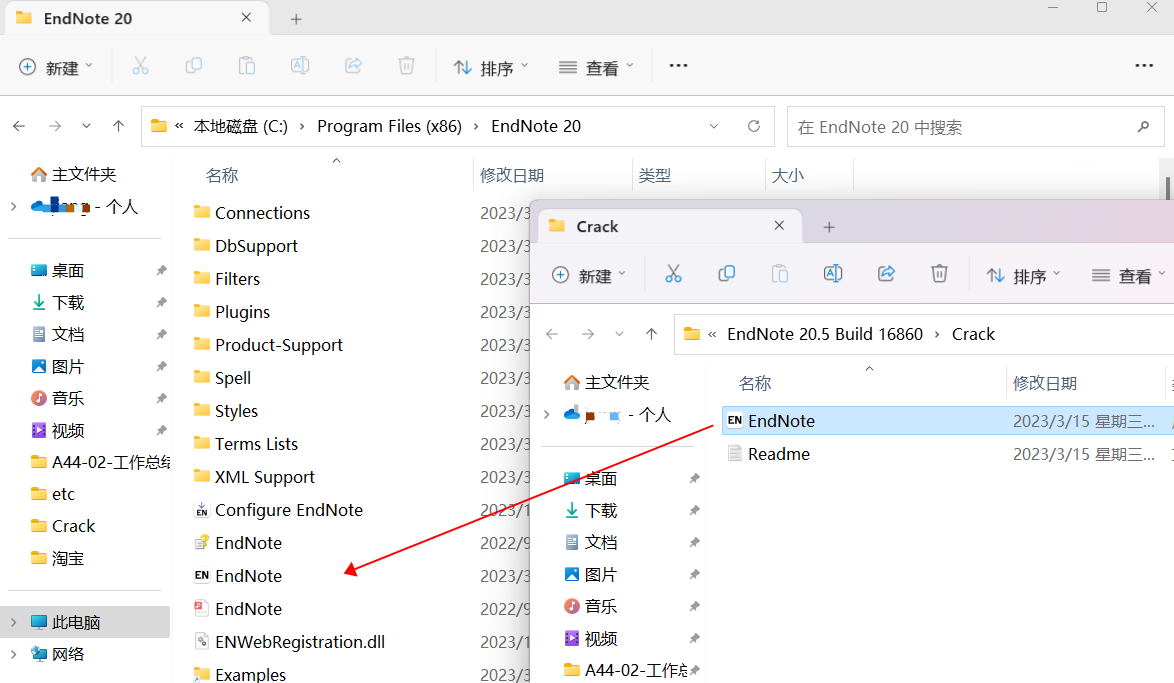
Task: Open the 查看 view dropdown in Crack window
Action: [1129, 275]
